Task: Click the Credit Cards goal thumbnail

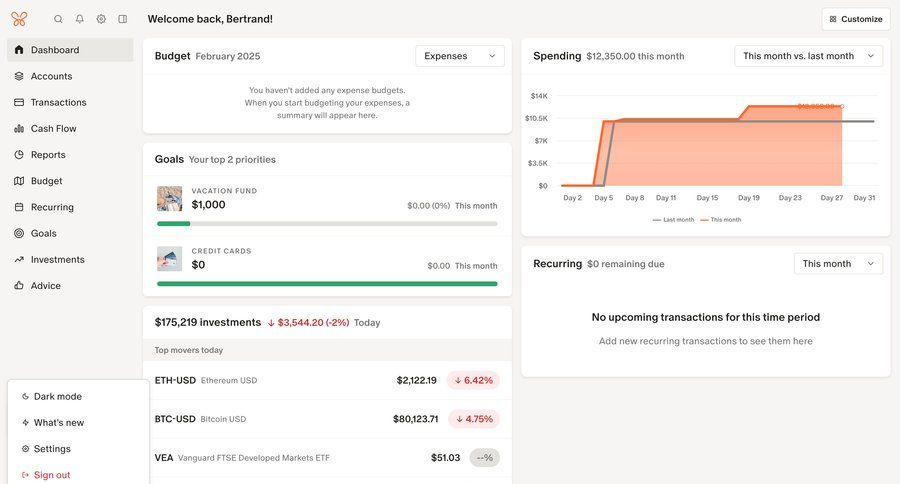Action: (169, 259)
